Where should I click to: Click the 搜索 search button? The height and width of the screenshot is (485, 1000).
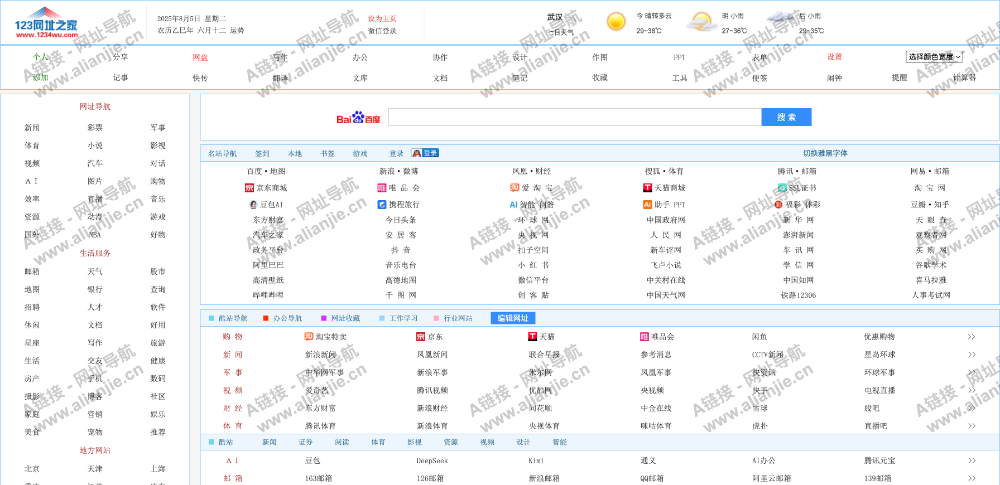786,117
